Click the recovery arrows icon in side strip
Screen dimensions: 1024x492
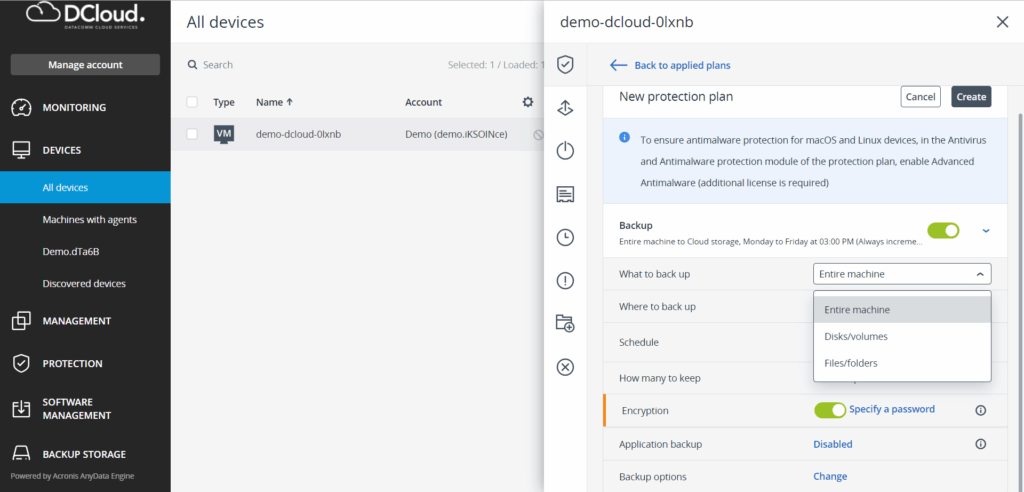[565, 108]
